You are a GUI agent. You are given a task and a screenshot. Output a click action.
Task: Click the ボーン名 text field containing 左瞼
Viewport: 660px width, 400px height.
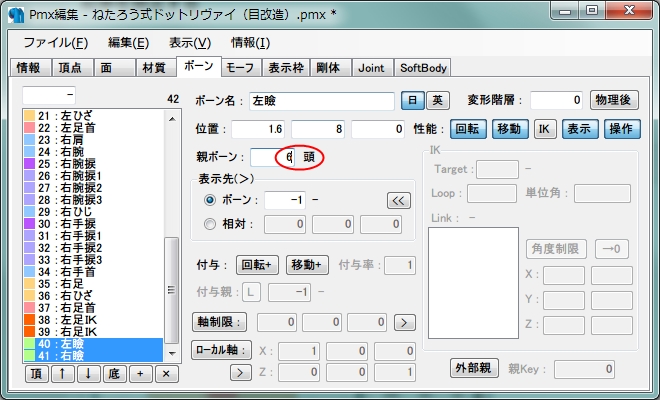322,101
